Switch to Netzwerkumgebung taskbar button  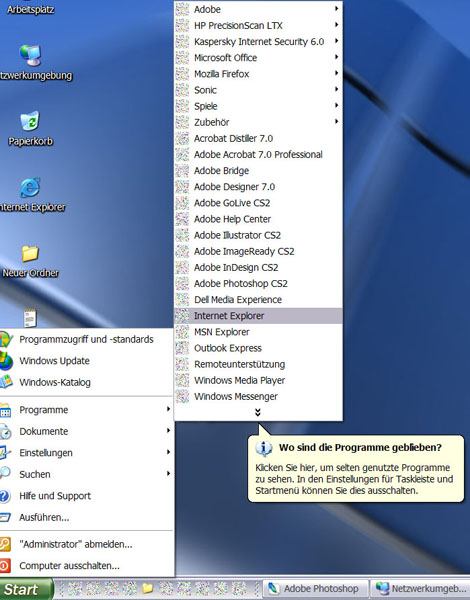coord(420,589)
